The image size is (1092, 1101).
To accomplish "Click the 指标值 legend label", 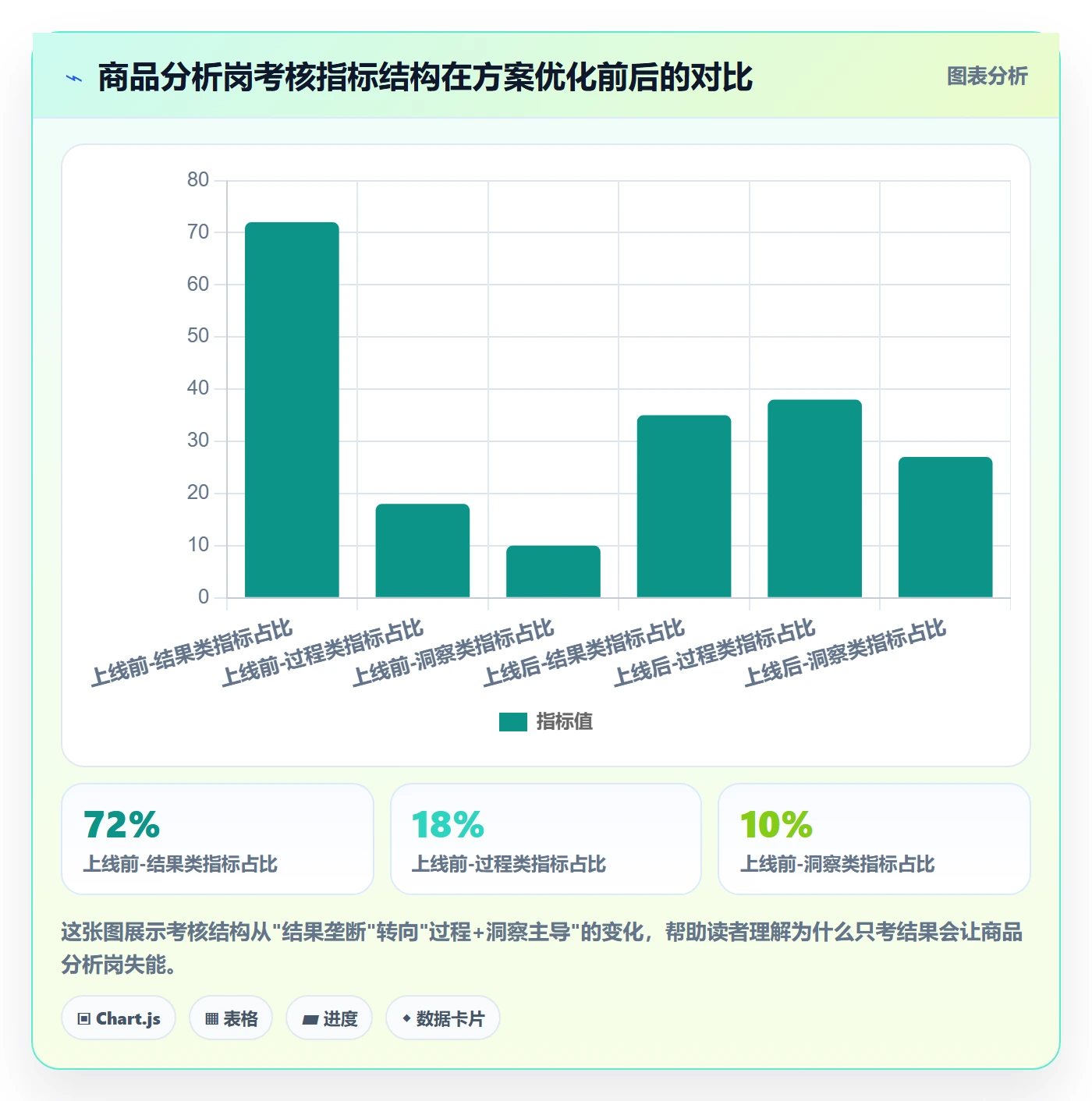I will coord(565,722).
